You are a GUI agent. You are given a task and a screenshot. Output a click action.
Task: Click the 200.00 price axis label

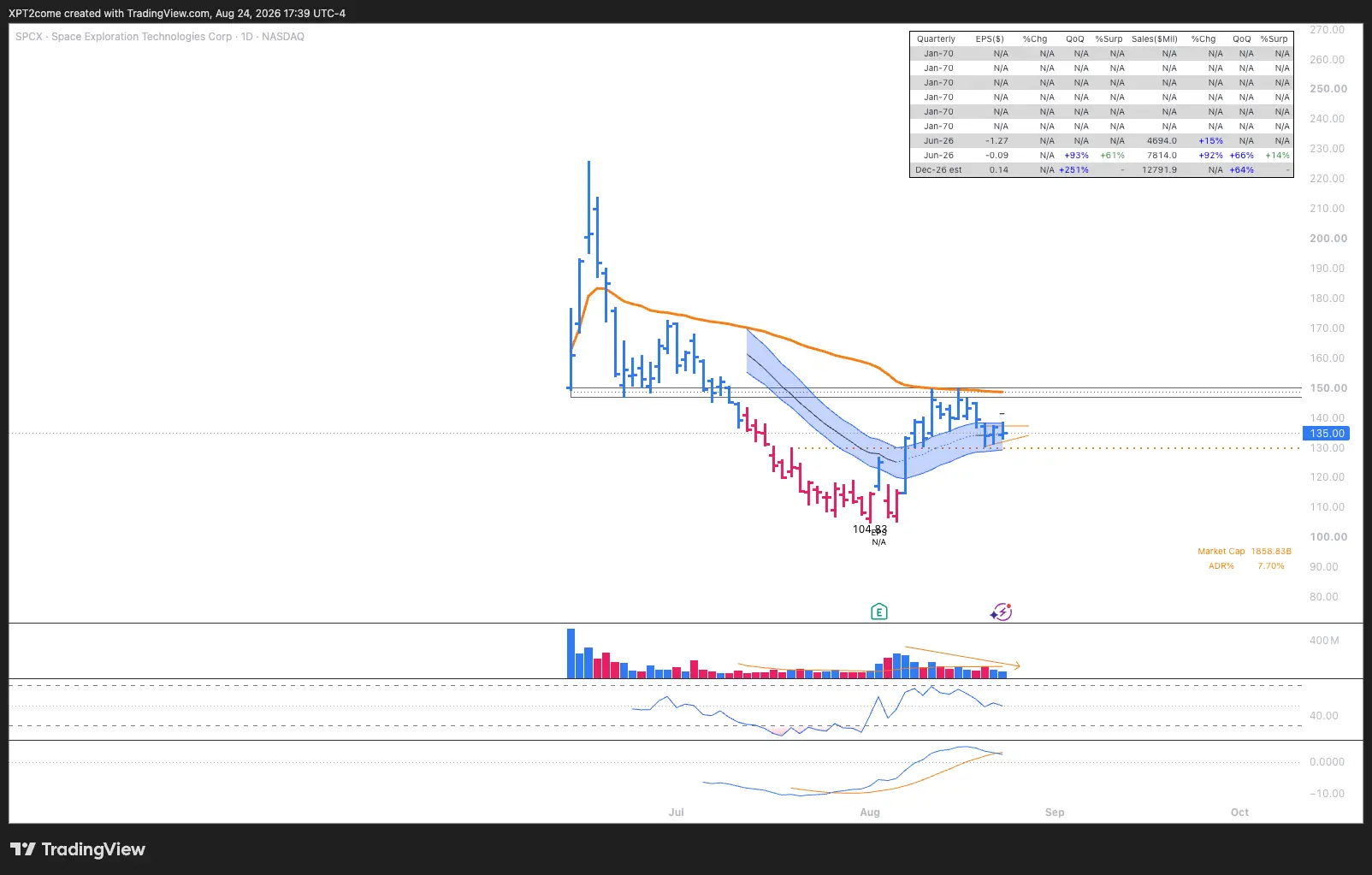point(1328,239)
